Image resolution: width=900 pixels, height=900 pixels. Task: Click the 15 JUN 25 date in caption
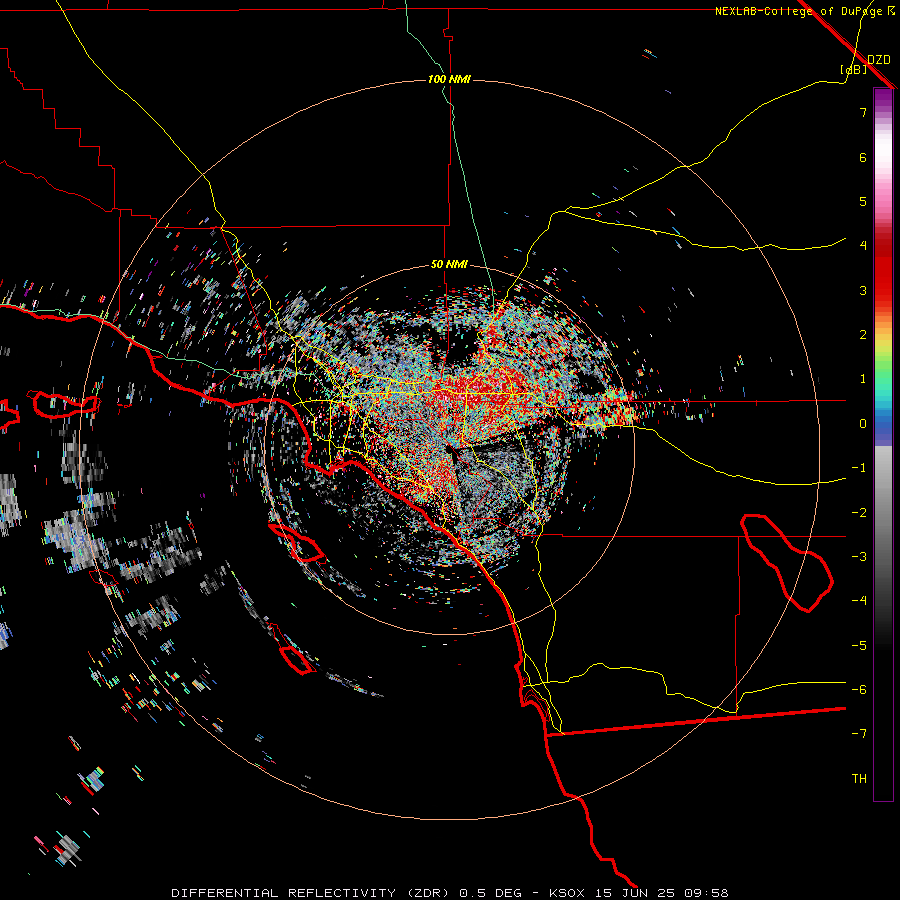pyautogui.click(x=634, y=893)
